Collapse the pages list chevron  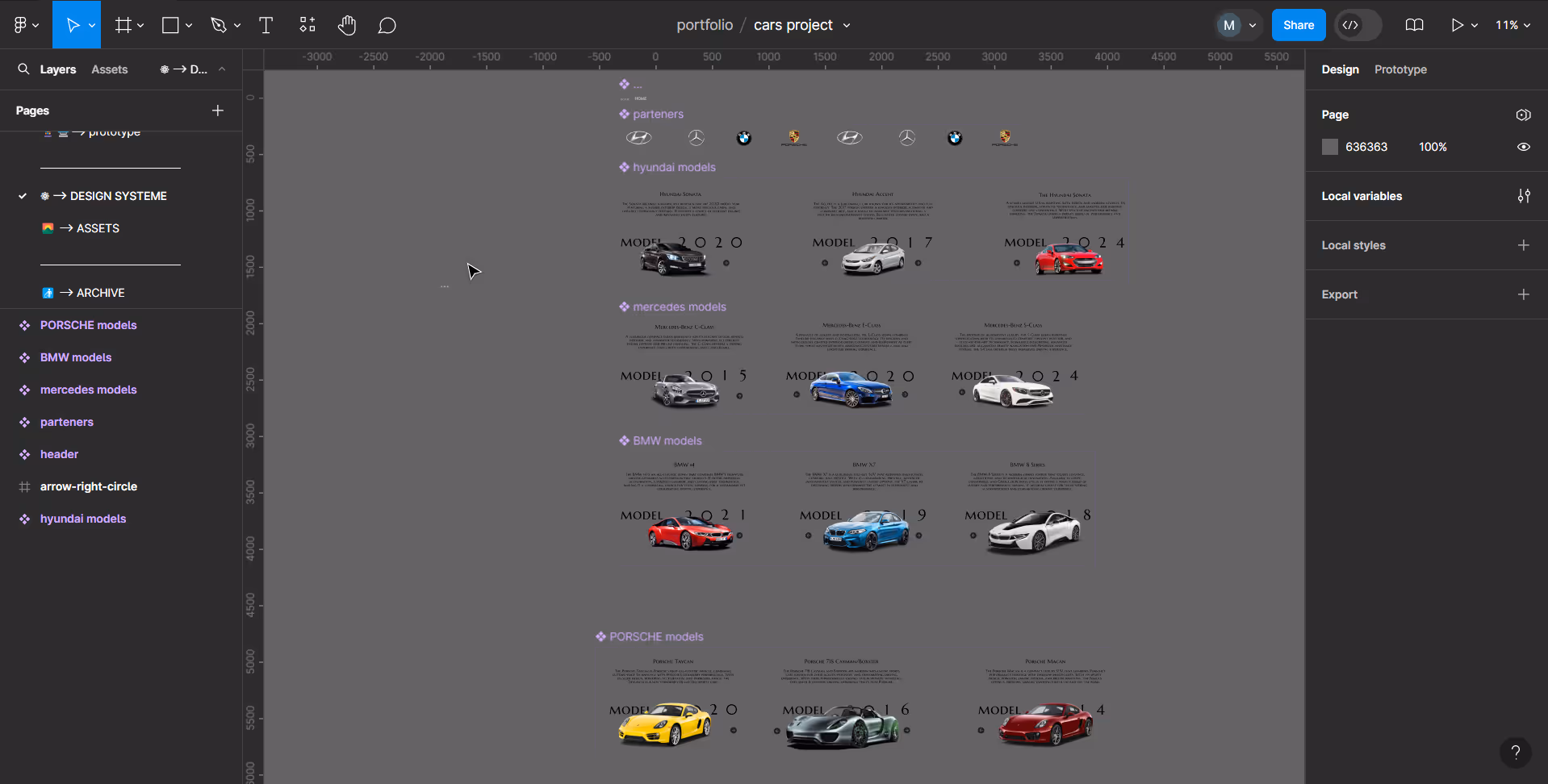pos(222,69)
